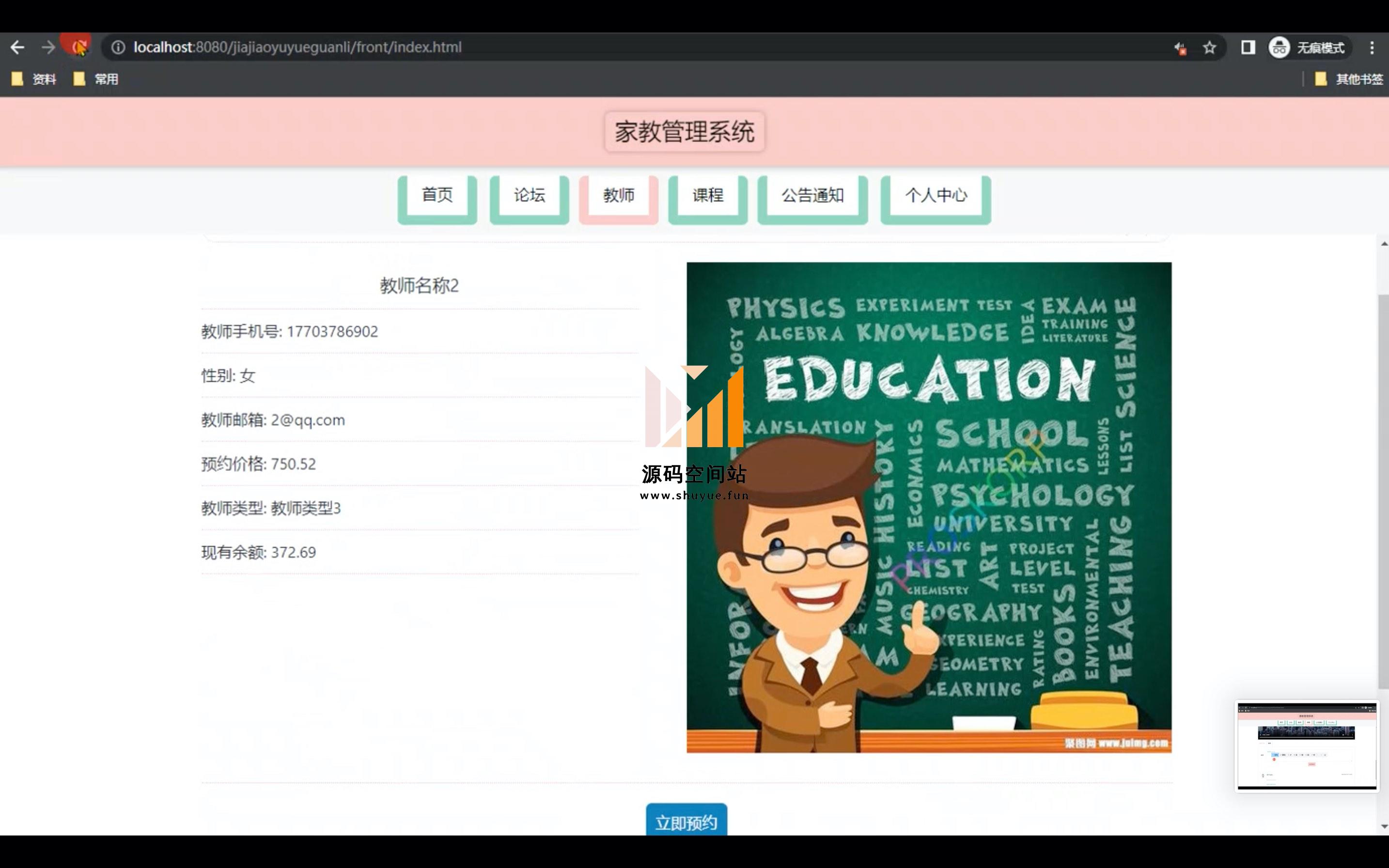Click the education chalkboard teacher image
This screenshot has width=1389, height=868.
click(929, 508)
